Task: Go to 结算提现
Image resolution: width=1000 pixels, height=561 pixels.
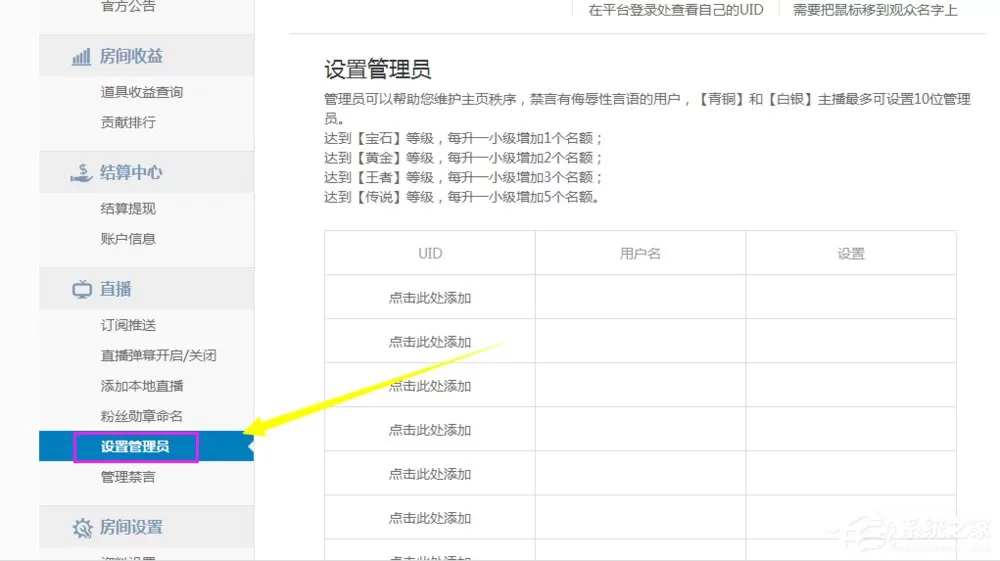Action: click(x=128, y=208)
